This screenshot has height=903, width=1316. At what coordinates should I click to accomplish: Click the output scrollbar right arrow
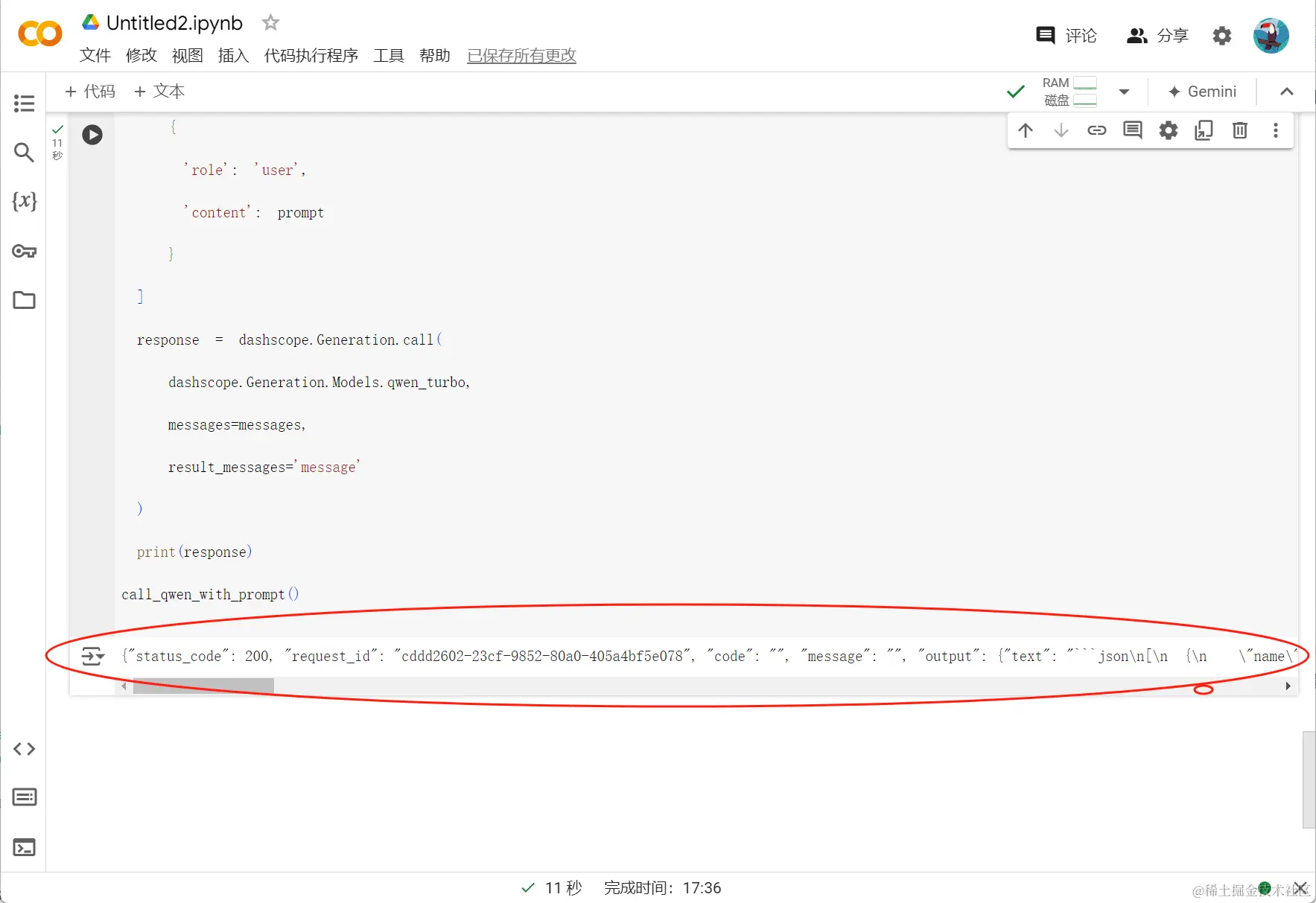pyautogui.click(x=1288, y=686)
